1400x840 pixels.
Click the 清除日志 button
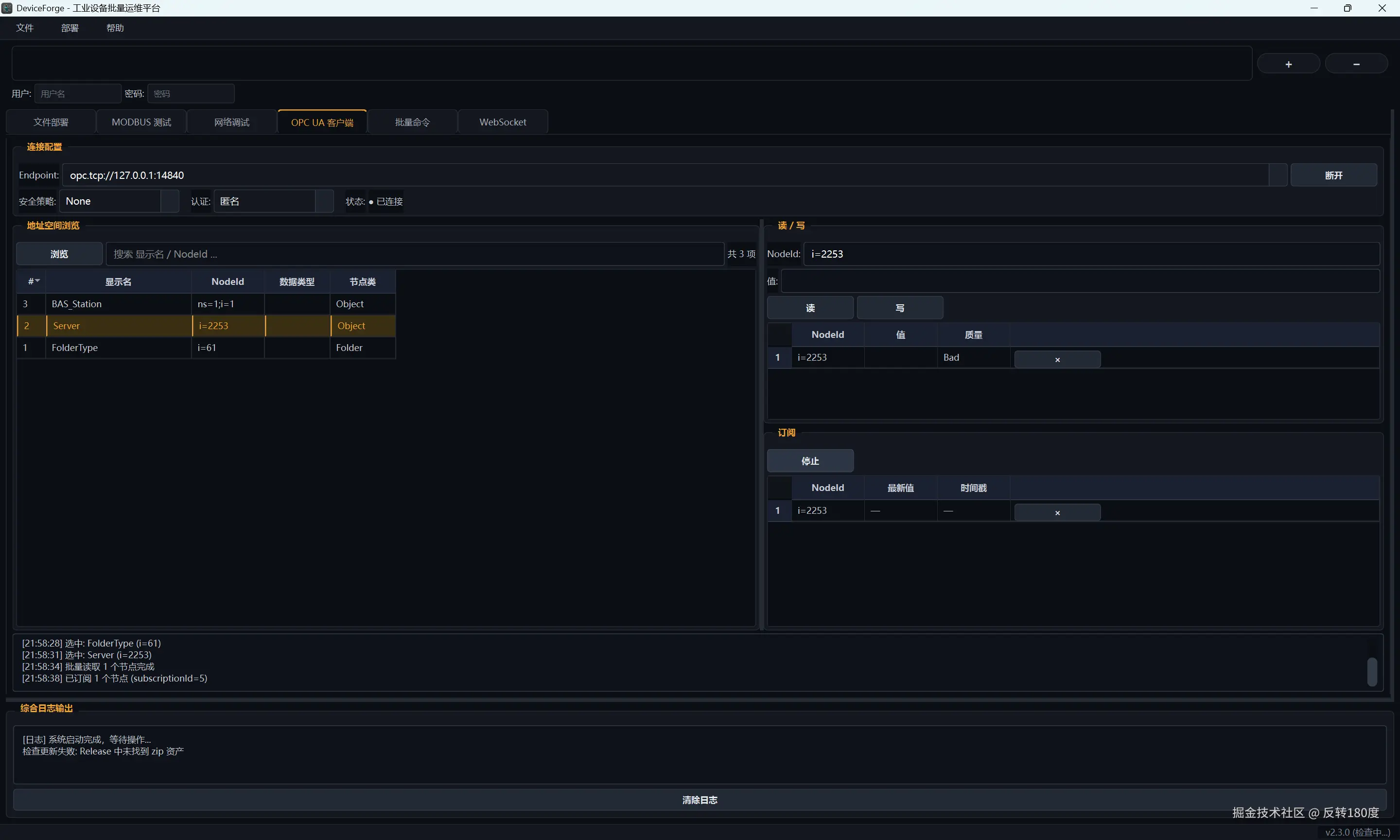point(700,800)
